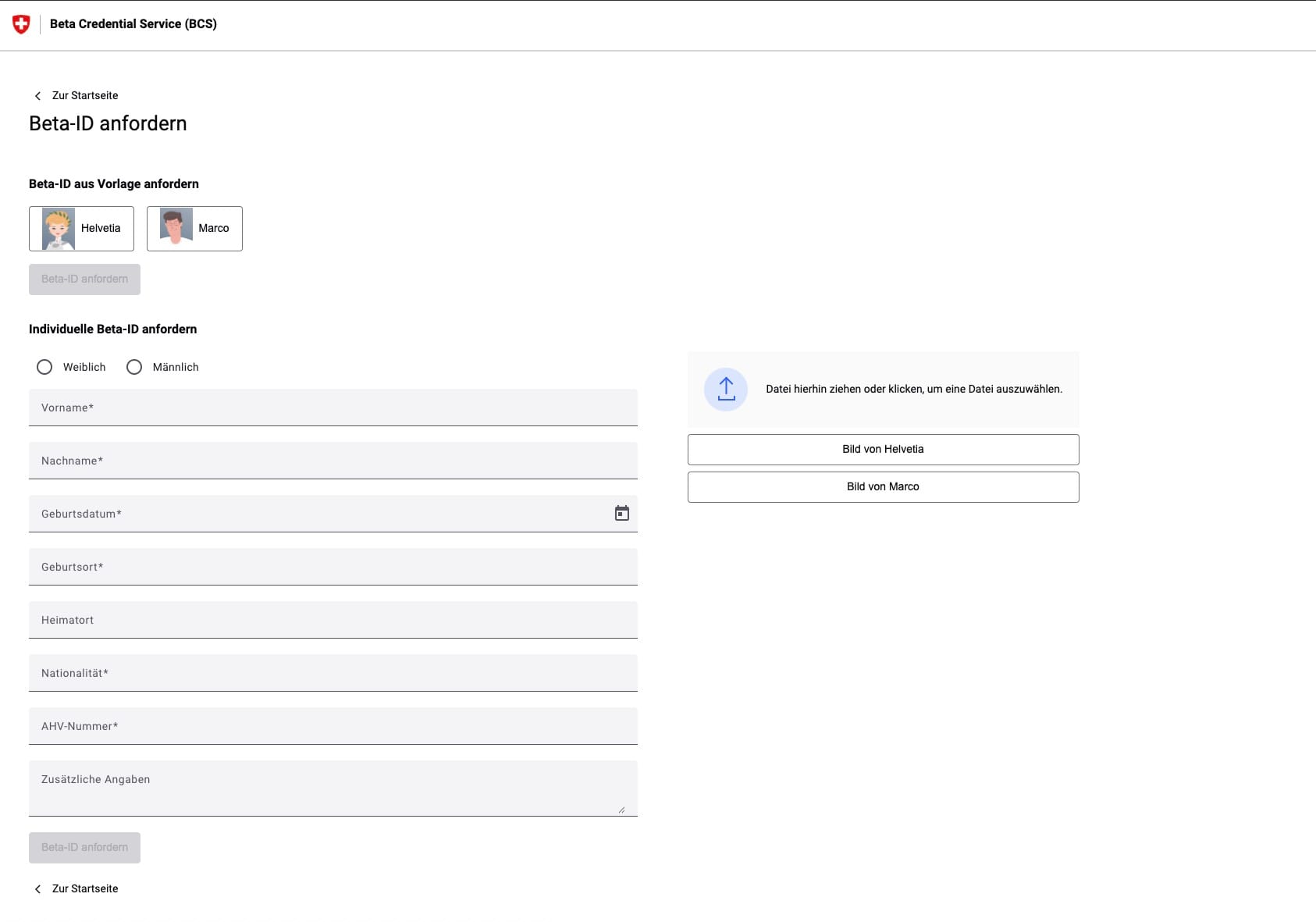Open the calendar picker in Geburtsdatum field
This screenshot has width=1316, height=922.
click(621, 513)
